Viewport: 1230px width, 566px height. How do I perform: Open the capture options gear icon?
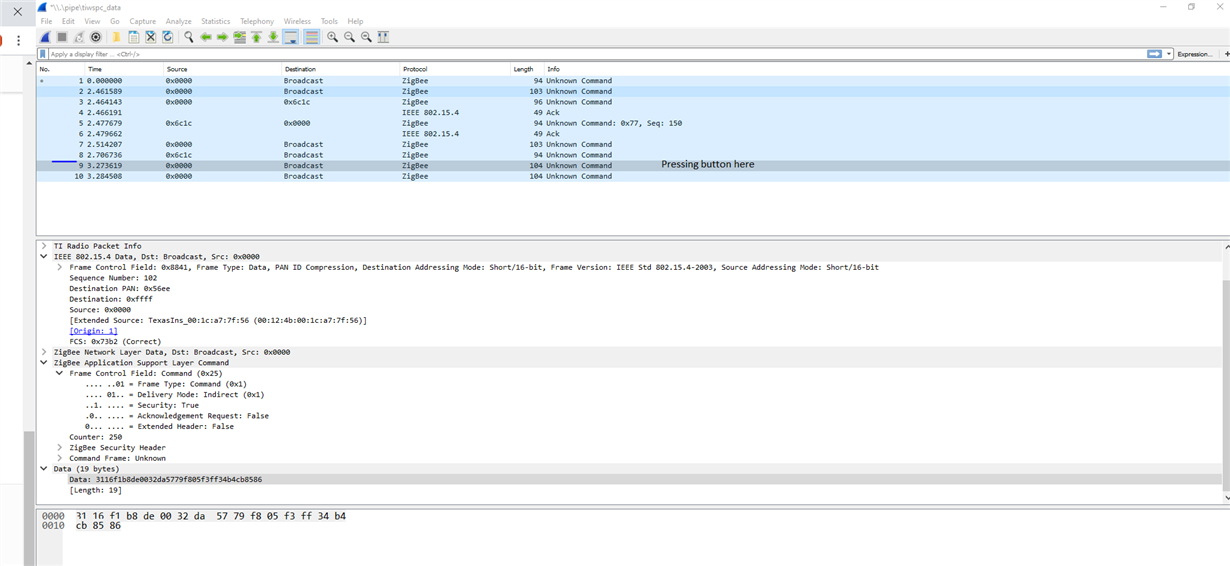pyautogui.click(x=96, y=37)
